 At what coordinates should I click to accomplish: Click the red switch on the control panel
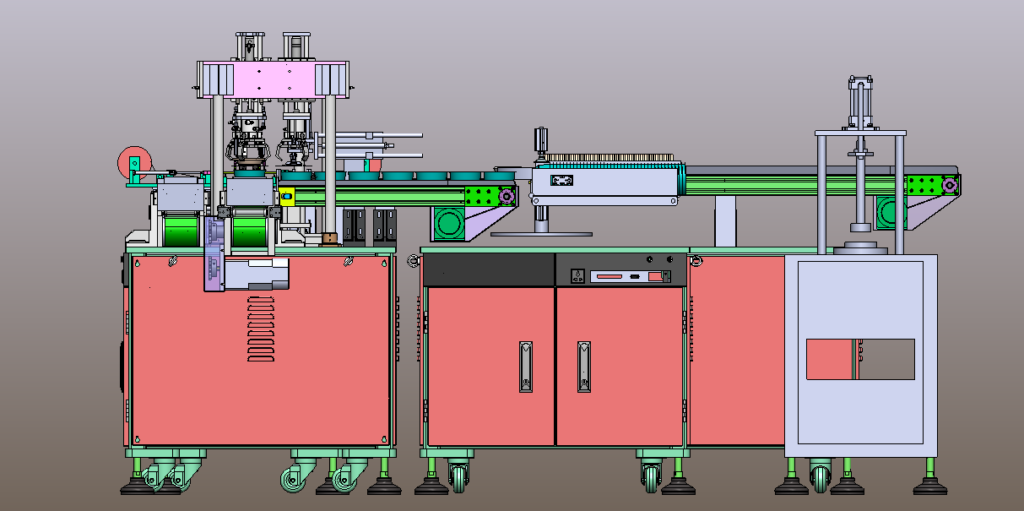coord(654,276)
